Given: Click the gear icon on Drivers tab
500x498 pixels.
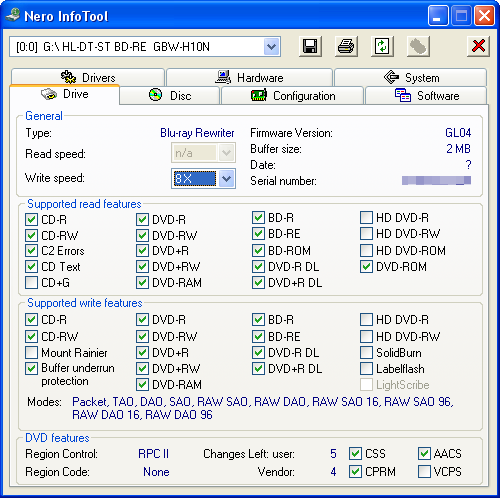Looking at the screenshot, I should coord(68,77).
